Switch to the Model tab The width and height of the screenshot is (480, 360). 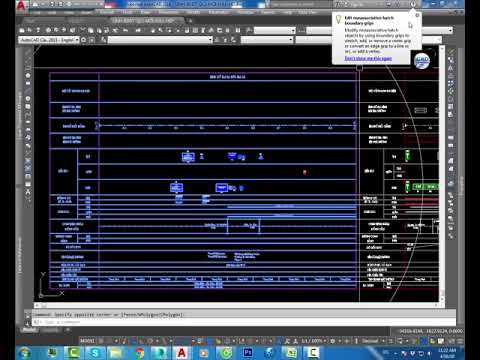point(29,330)
